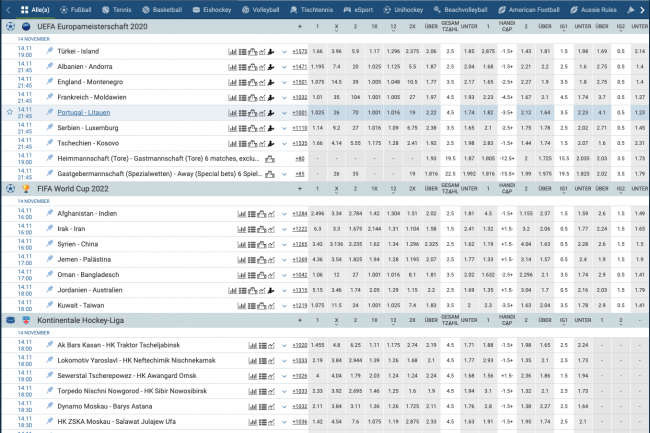Viewport: 650px width, 433px height.
Task: Pin the Türkei - Island match
Action: tap(49, 49)
